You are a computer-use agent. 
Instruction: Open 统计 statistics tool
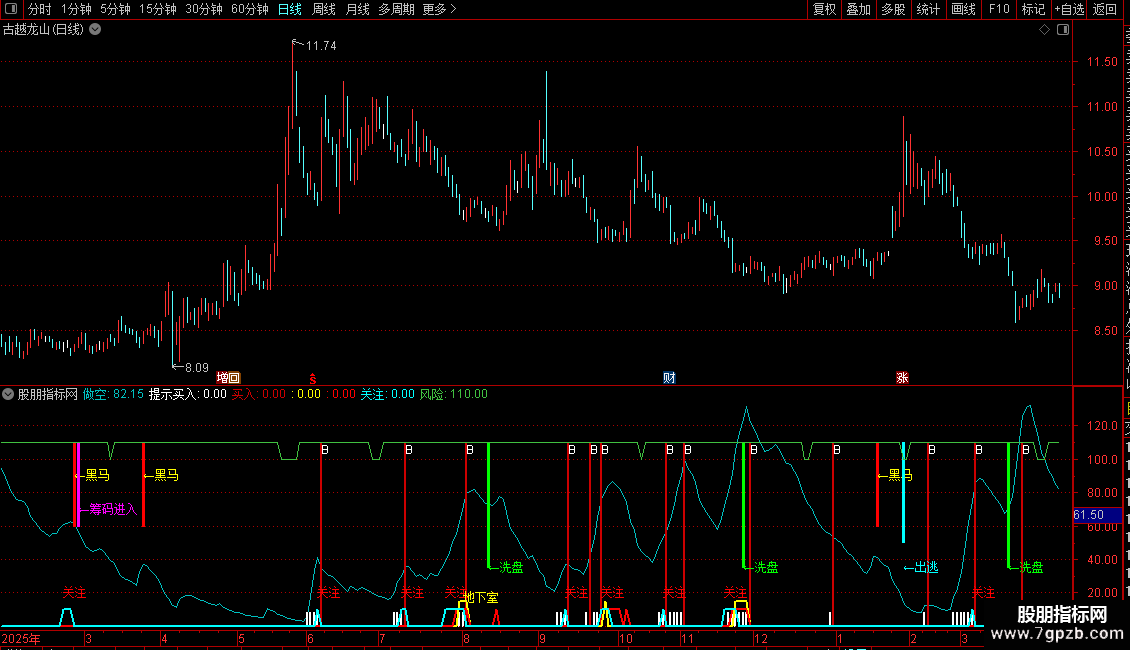[928, 9]
